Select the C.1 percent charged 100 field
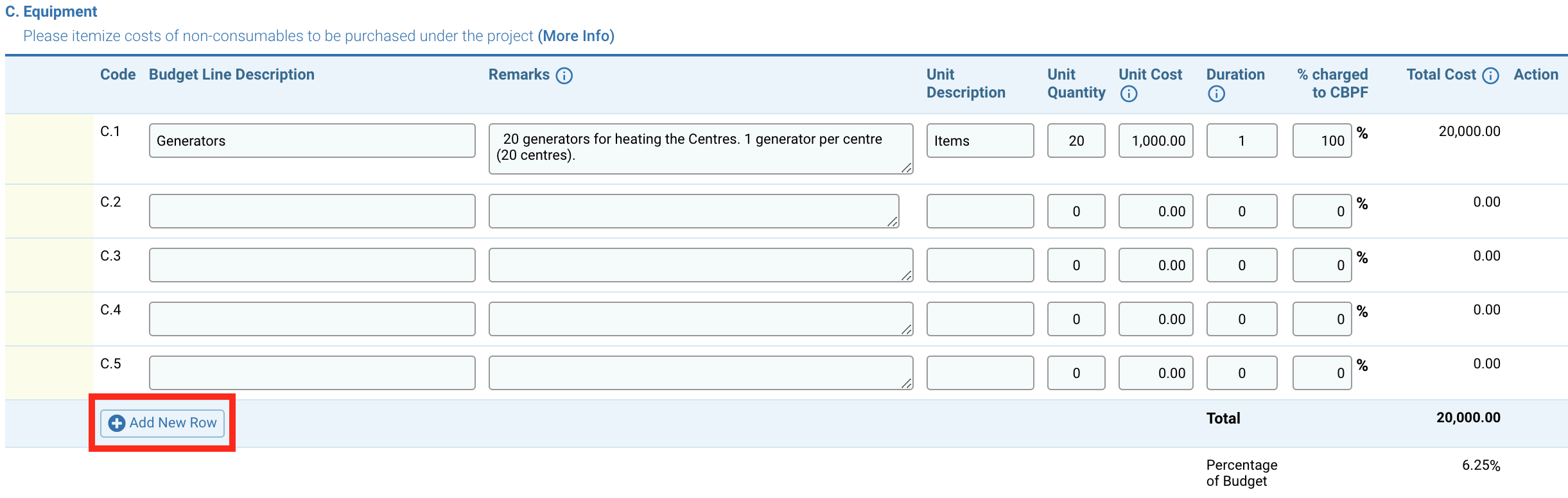1568x498 pixels. click(x=1322, y=141)
